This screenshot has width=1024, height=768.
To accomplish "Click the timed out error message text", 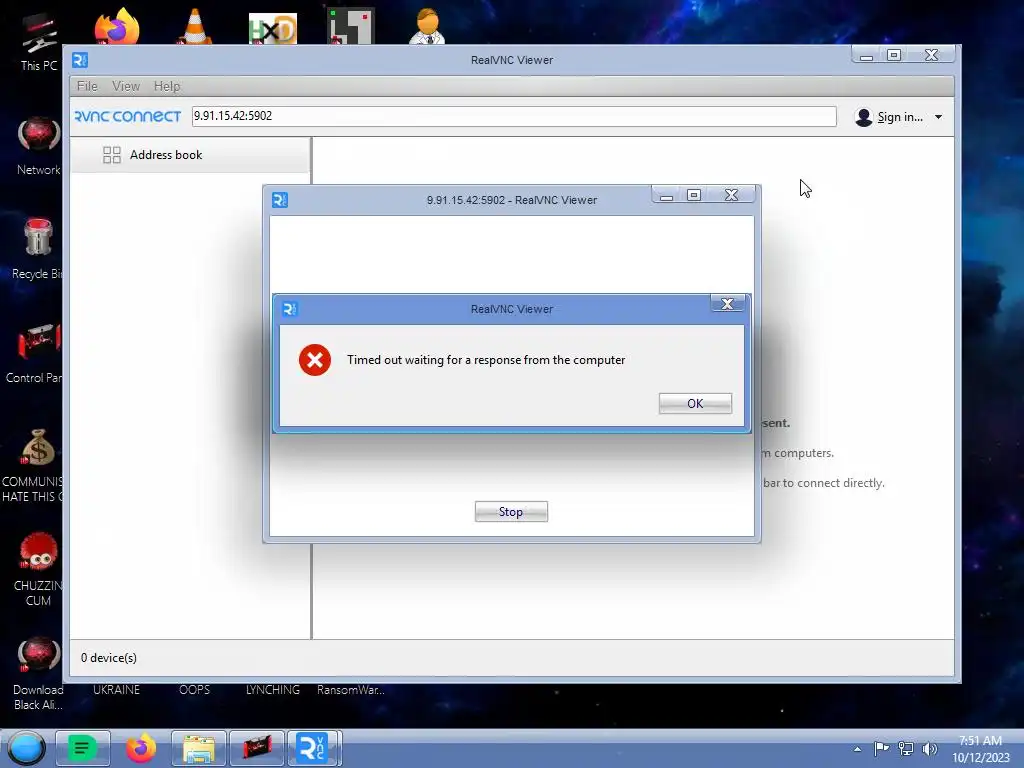I will 486,360.
